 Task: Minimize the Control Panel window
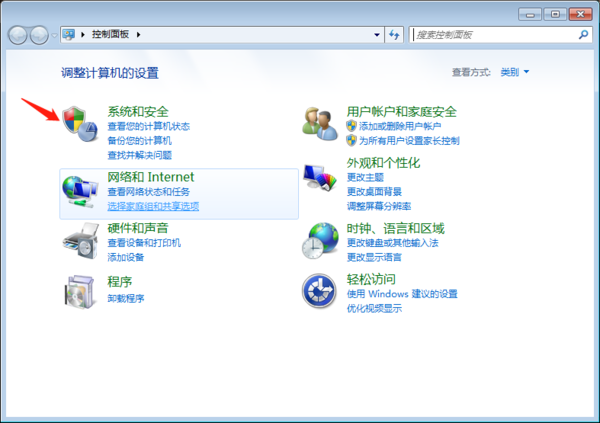click(530, 15)
